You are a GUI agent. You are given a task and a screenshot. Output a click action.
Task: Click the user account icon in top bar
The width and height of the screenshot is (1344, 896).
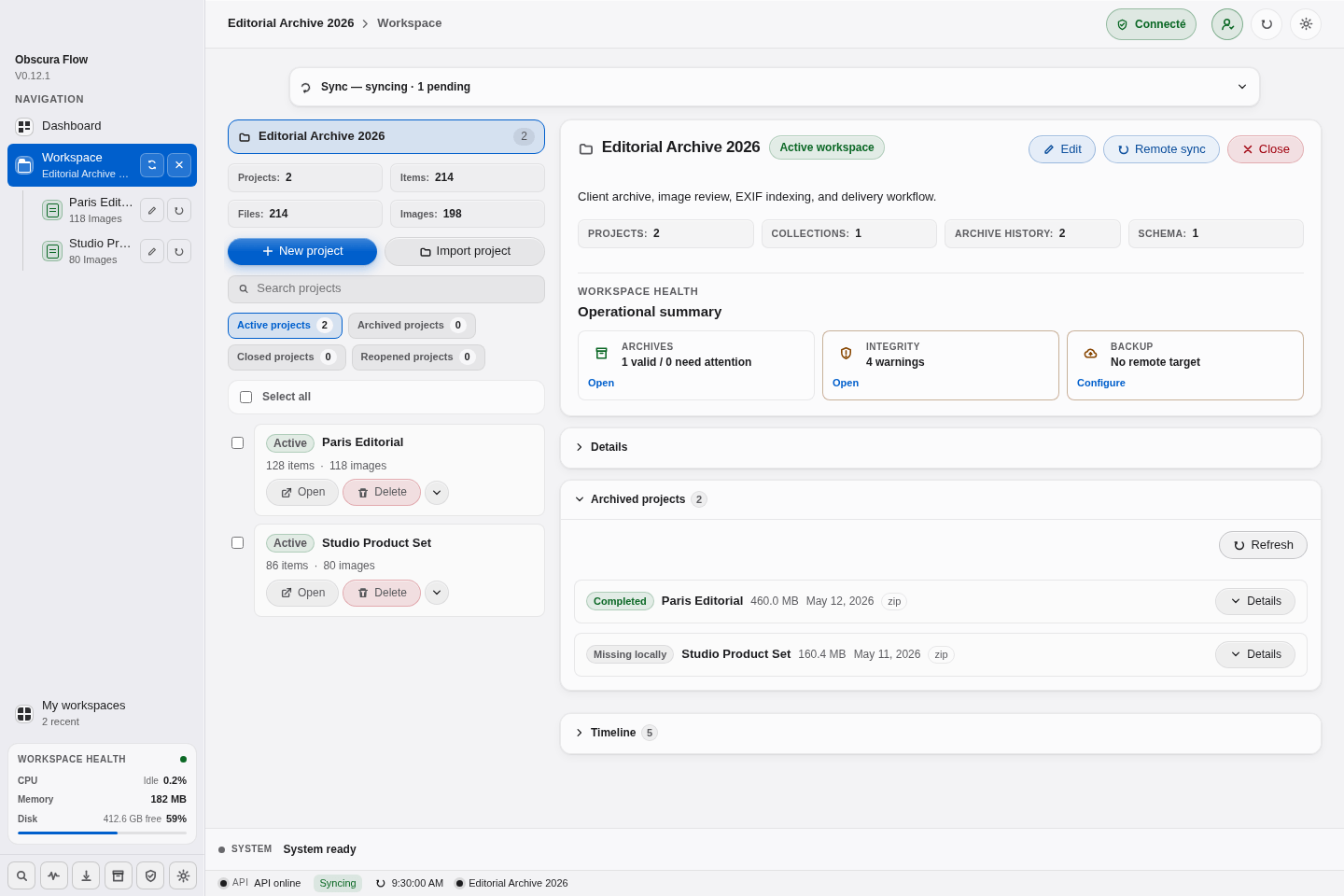tap(1227, 24)
